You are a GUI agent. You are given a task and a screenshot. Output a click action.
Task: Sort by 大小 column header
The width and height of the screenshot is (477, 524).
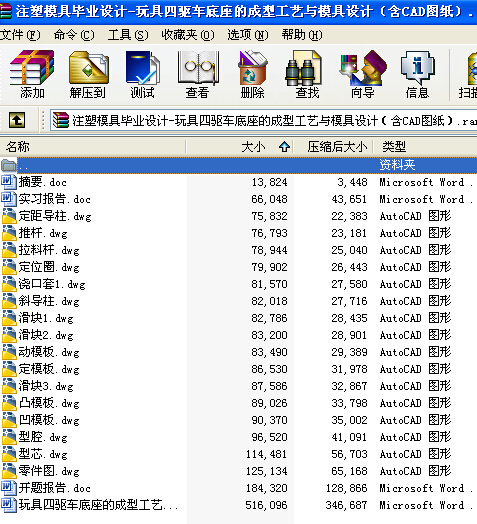click(240, 147)
